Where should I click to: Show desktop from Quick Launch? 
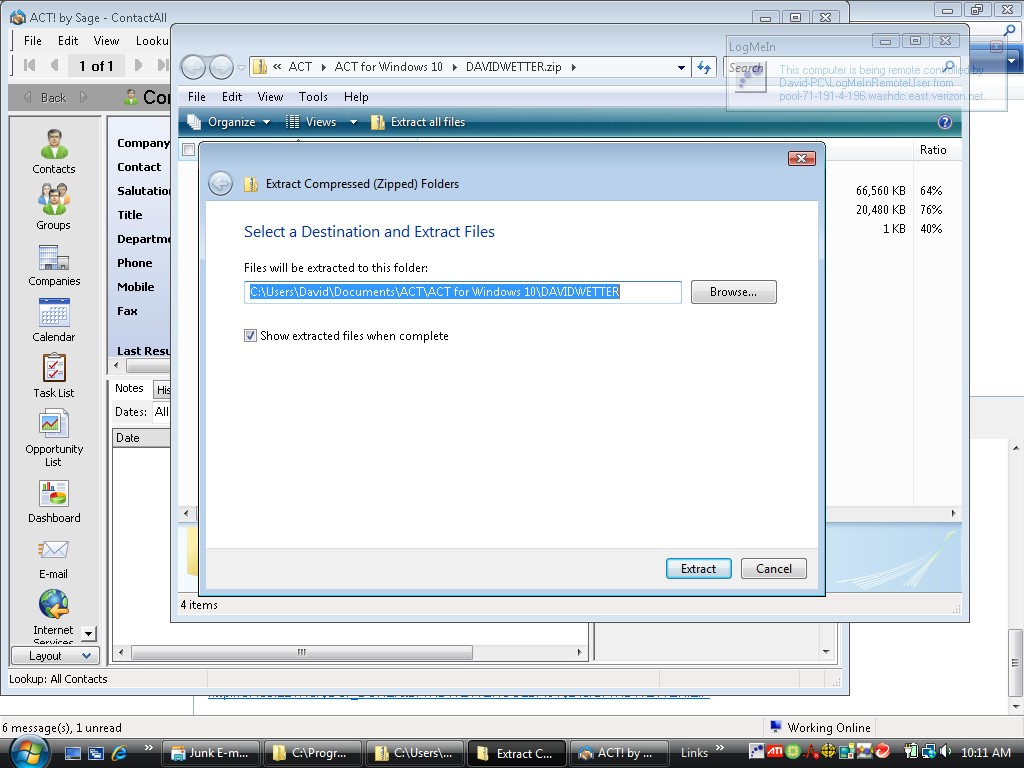(72, 753)
